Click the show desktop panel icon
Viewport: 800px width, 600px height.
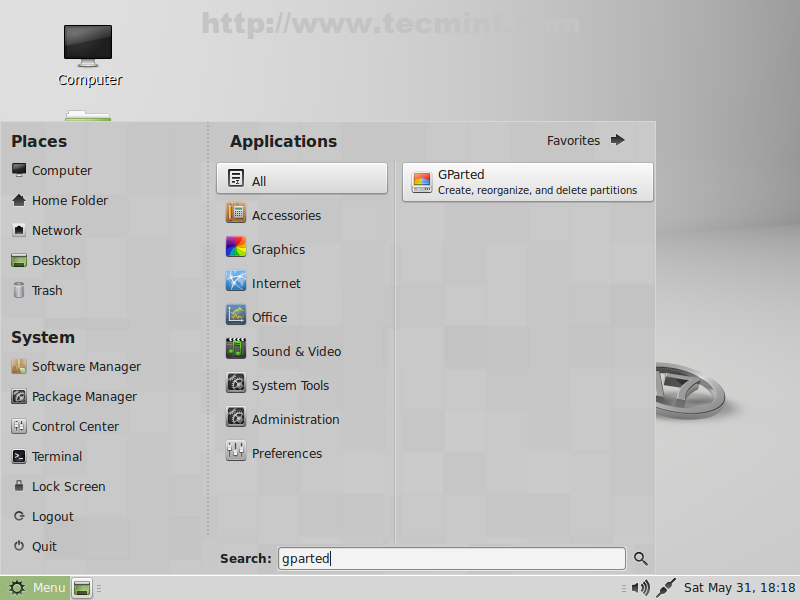pos(82,588)
